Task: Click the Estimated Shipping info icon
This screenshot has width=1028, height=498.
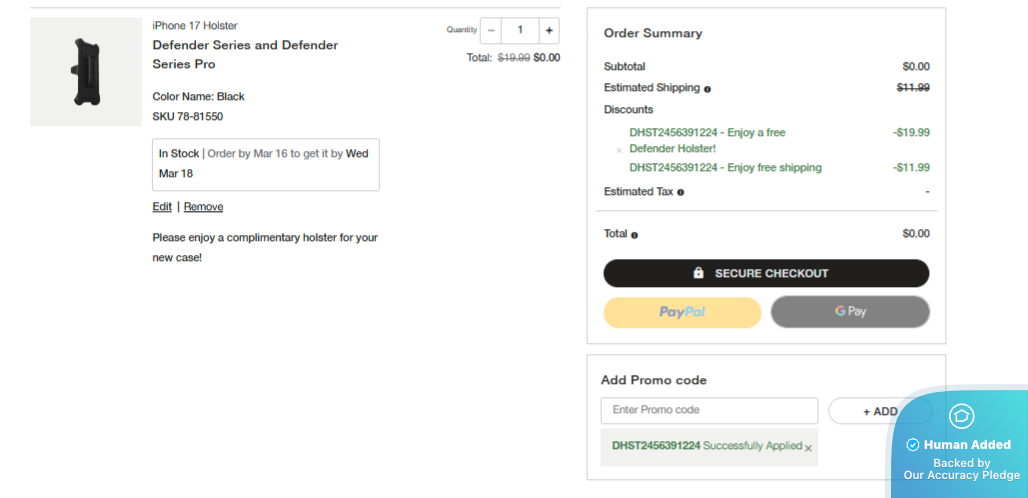Action: pos(707,89)
